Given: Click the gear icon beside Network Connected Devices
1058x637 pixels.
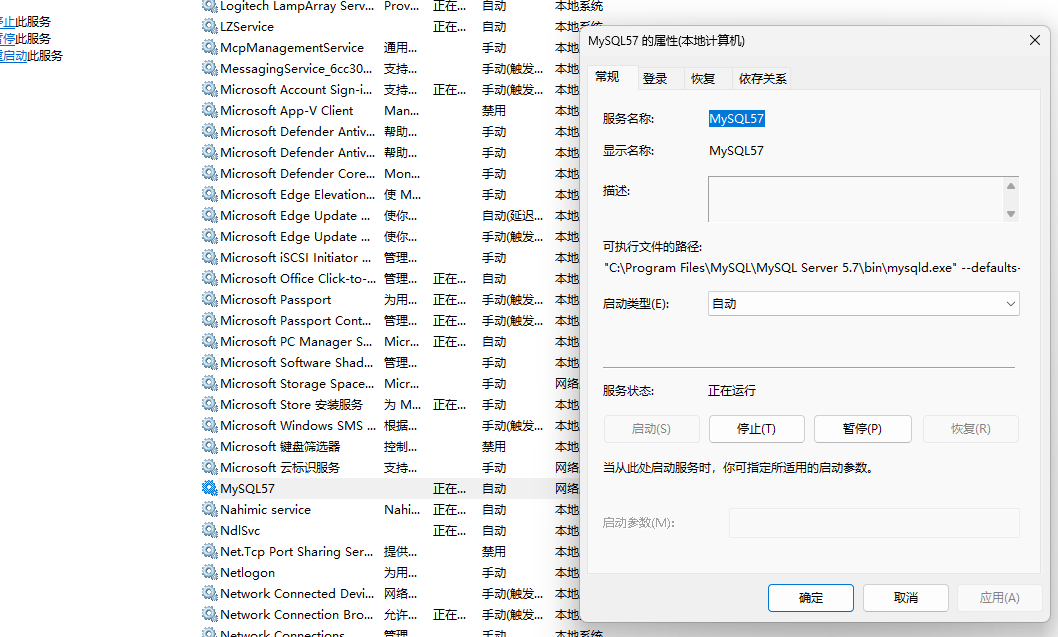Looking at the screenshot, I should (x=209, y=593).
